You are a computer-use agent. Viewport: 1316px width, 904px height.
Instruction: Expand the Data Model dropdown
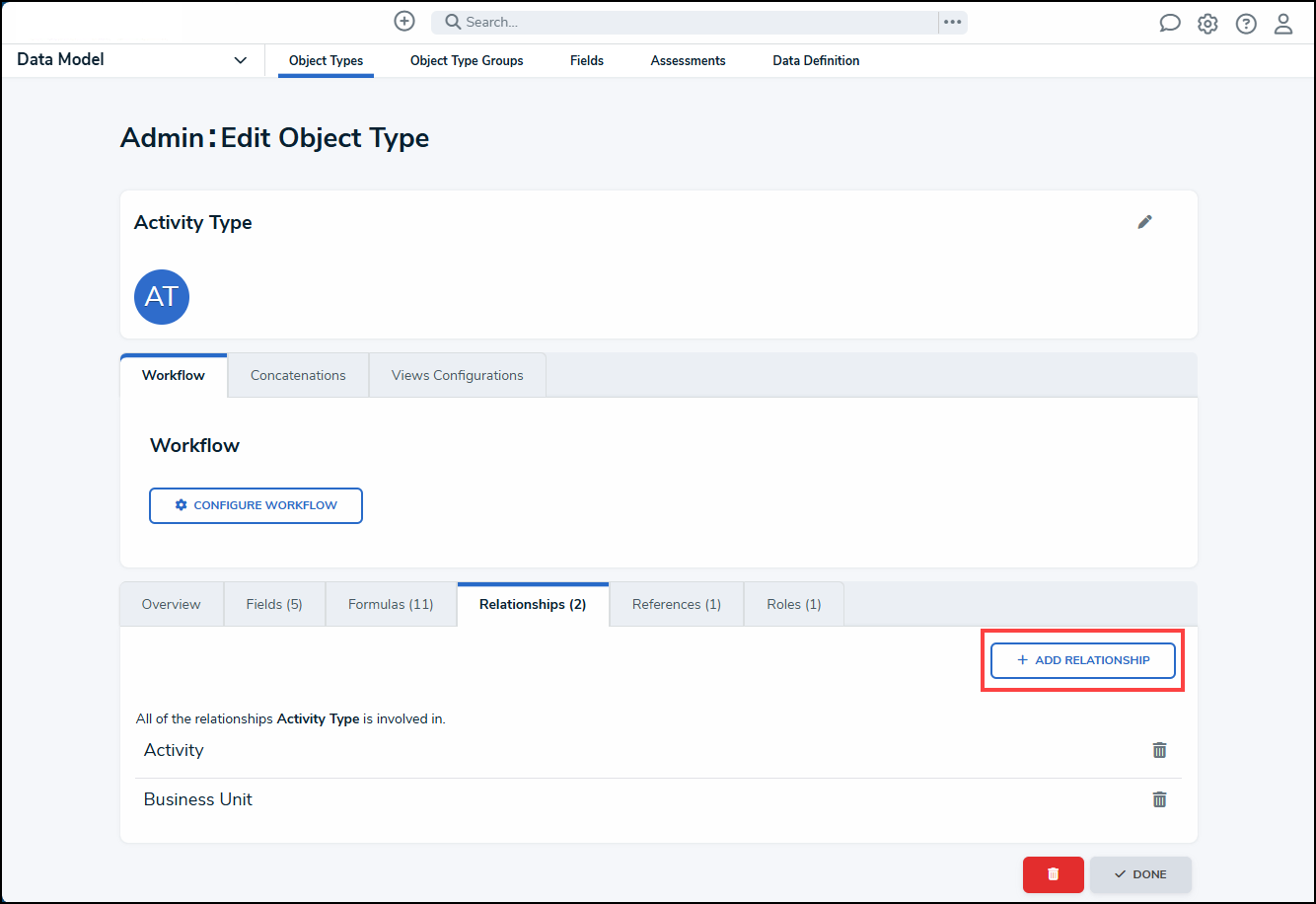click(x=240, y=60)
